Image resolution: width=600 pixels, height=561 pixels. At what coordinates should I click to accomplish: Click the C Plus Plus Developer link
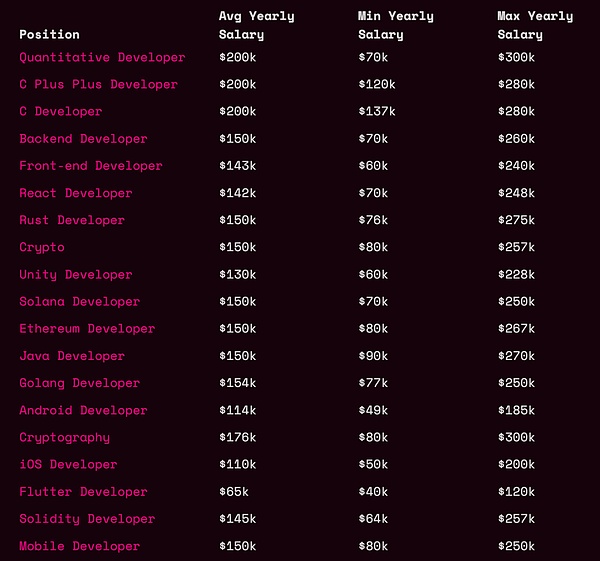click(98, 85)
